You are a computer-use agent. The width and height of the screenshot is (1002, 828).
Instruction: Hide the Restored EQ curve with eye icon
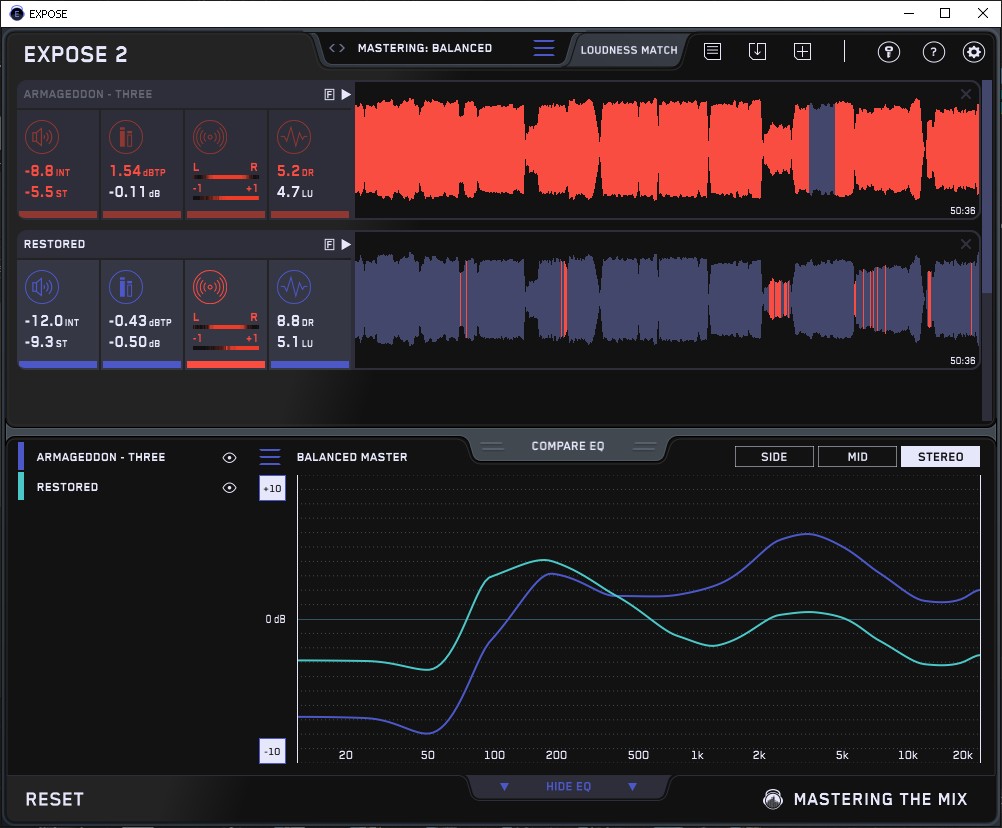230,488
